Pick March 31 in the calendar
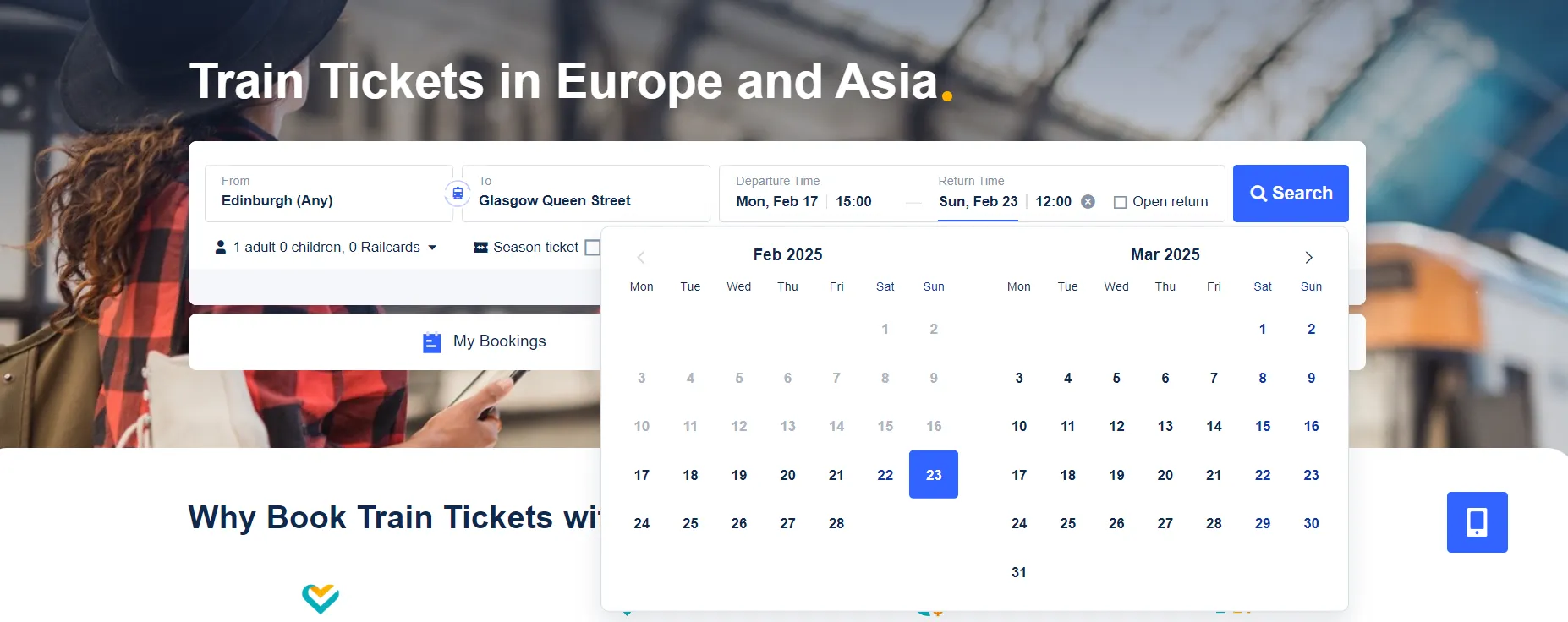 pyautogui.click(x=1019, y=572)
